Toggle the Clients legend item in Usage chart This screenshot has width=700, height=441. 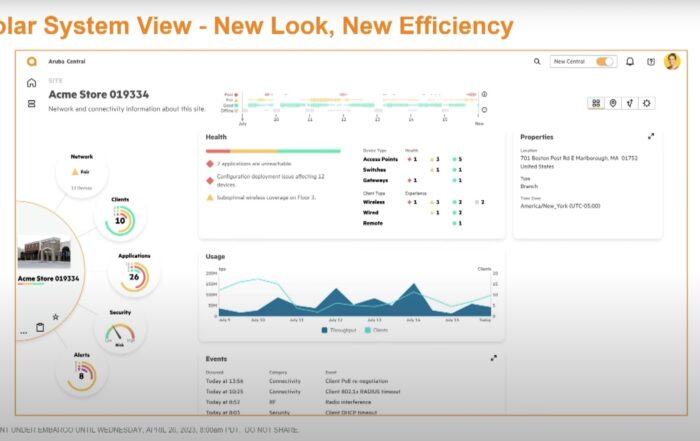click(x=376, y=330)
